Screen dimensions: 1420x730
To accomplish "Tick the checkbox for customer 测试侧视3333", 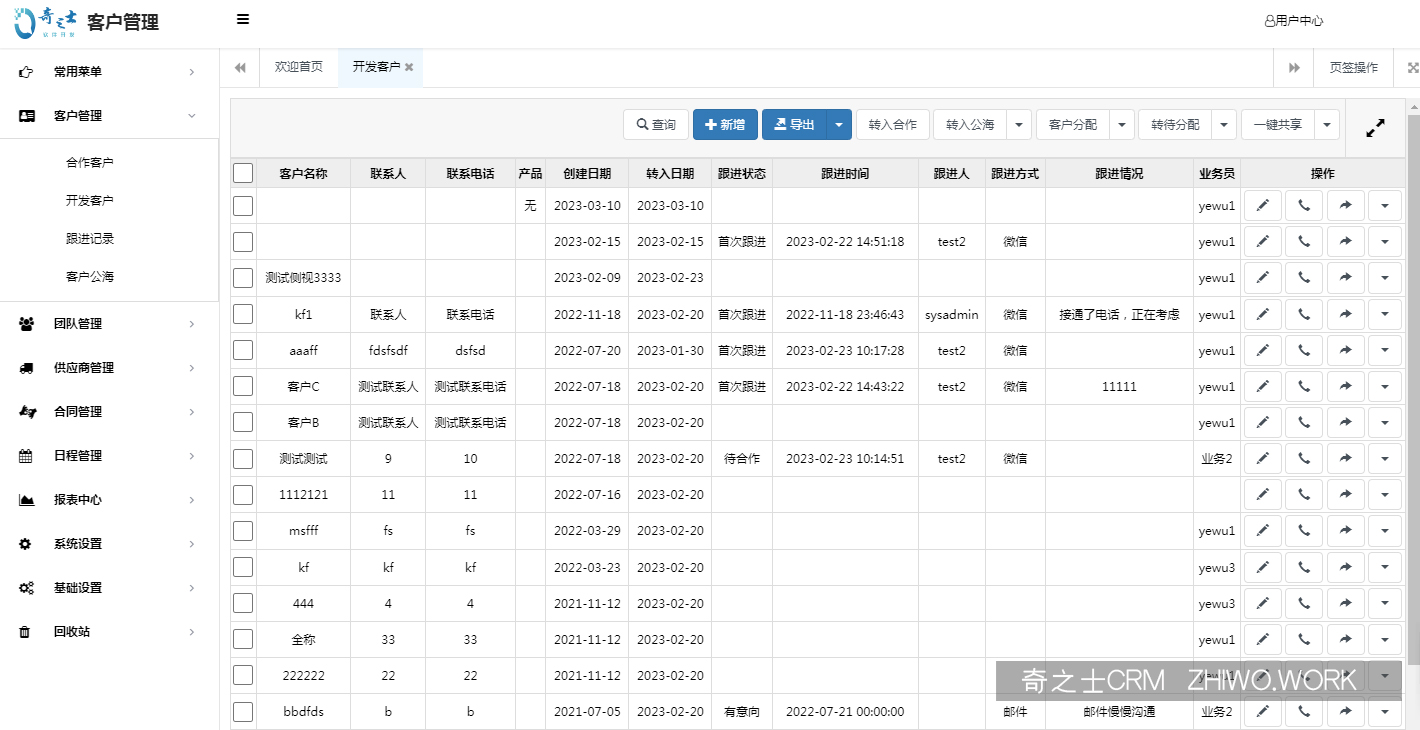I will tap(242, 277).
